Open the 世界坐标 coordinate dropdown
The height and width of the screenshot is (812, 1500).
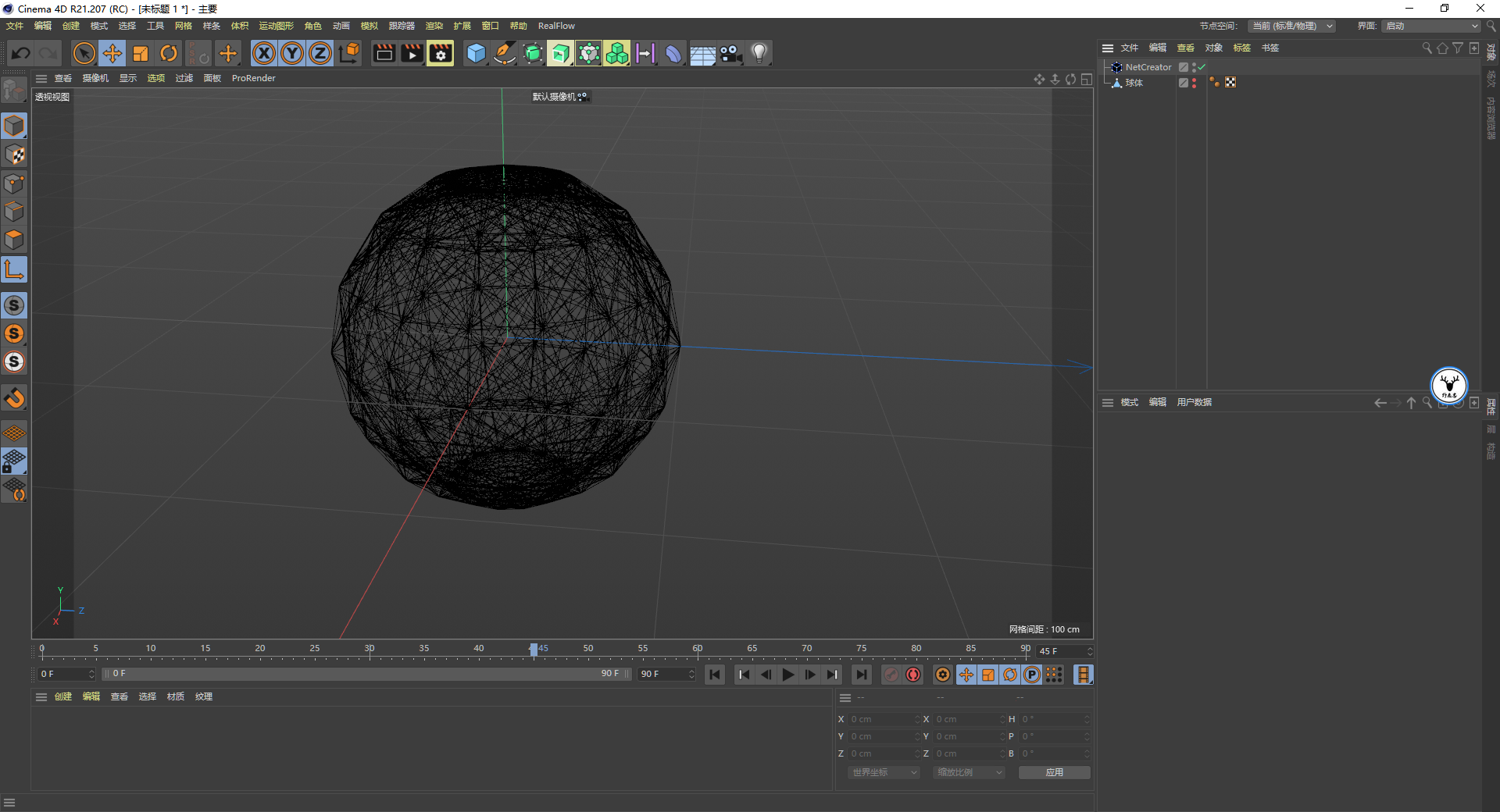point(884,772)
